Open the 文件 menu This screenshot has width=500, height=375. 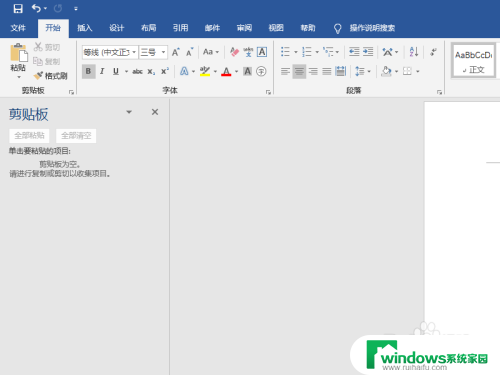tap(18, 28)
